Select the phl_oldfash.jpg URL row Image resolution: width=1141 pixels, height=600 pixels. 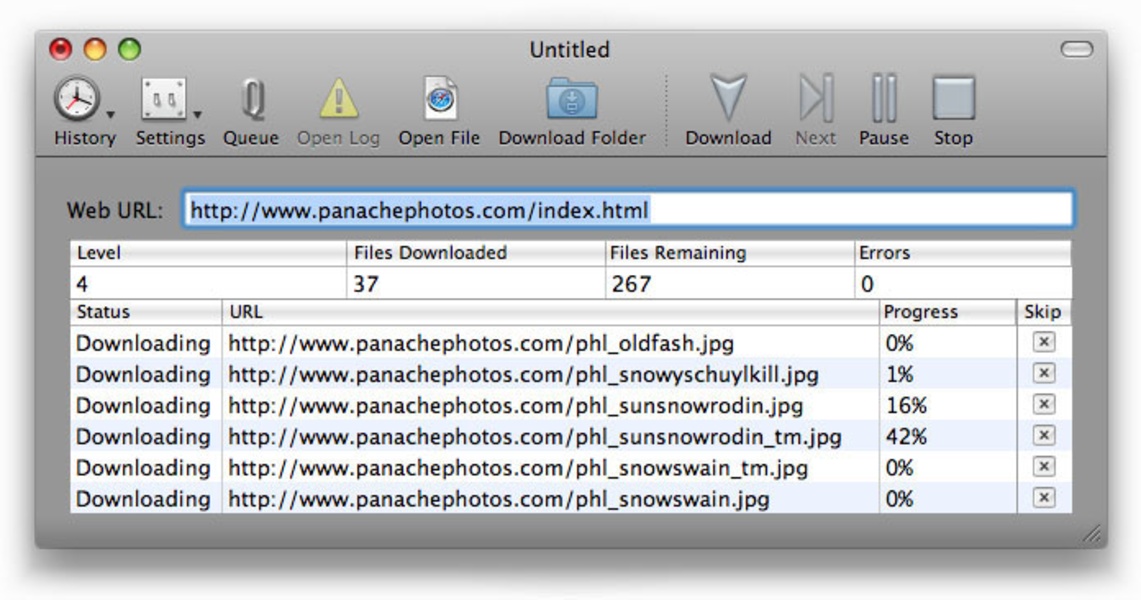coord(570,343)
